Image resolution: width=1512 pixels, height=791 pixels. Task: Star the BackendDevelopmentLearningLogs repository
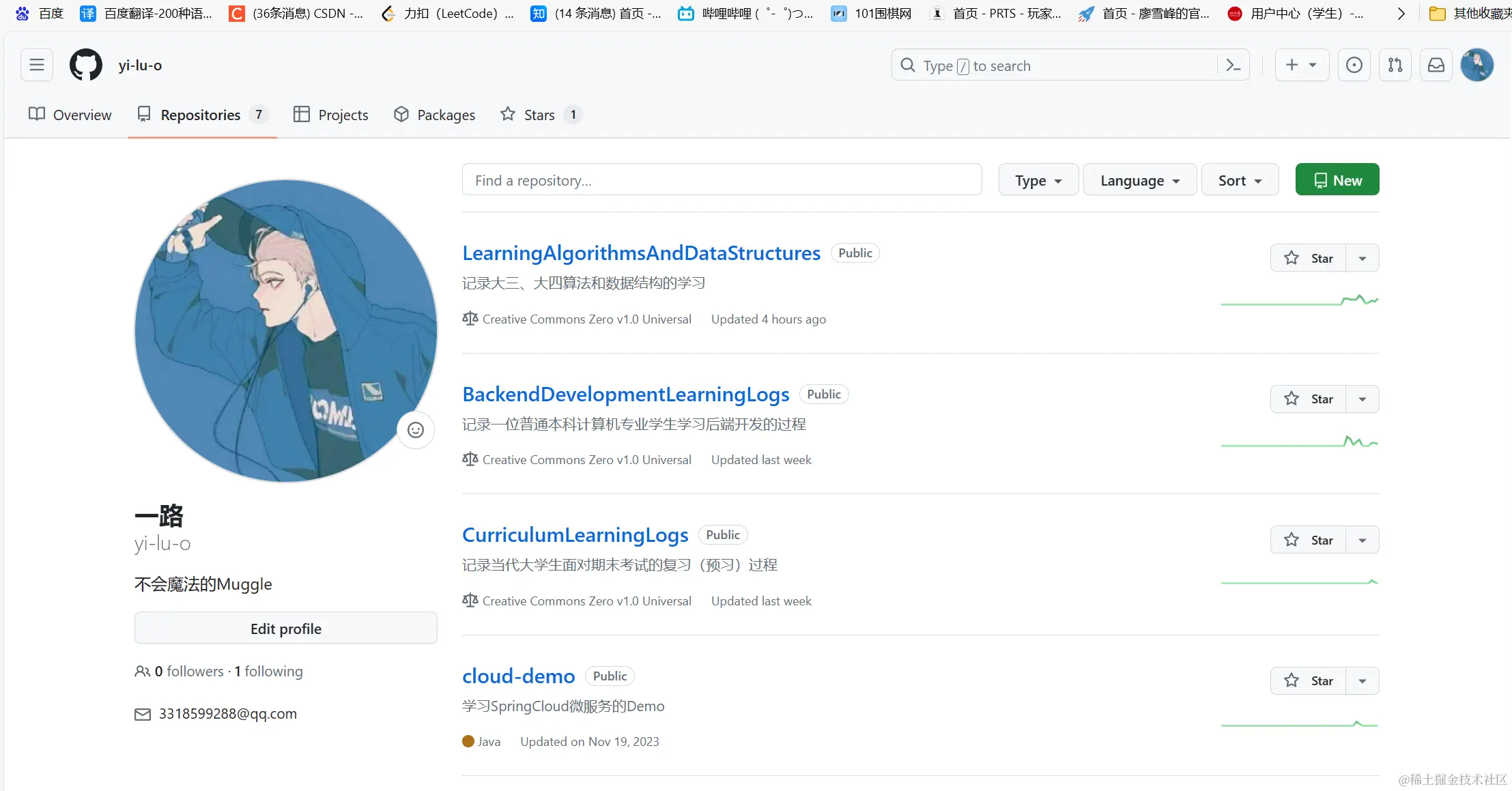(x=1308, y=399)
